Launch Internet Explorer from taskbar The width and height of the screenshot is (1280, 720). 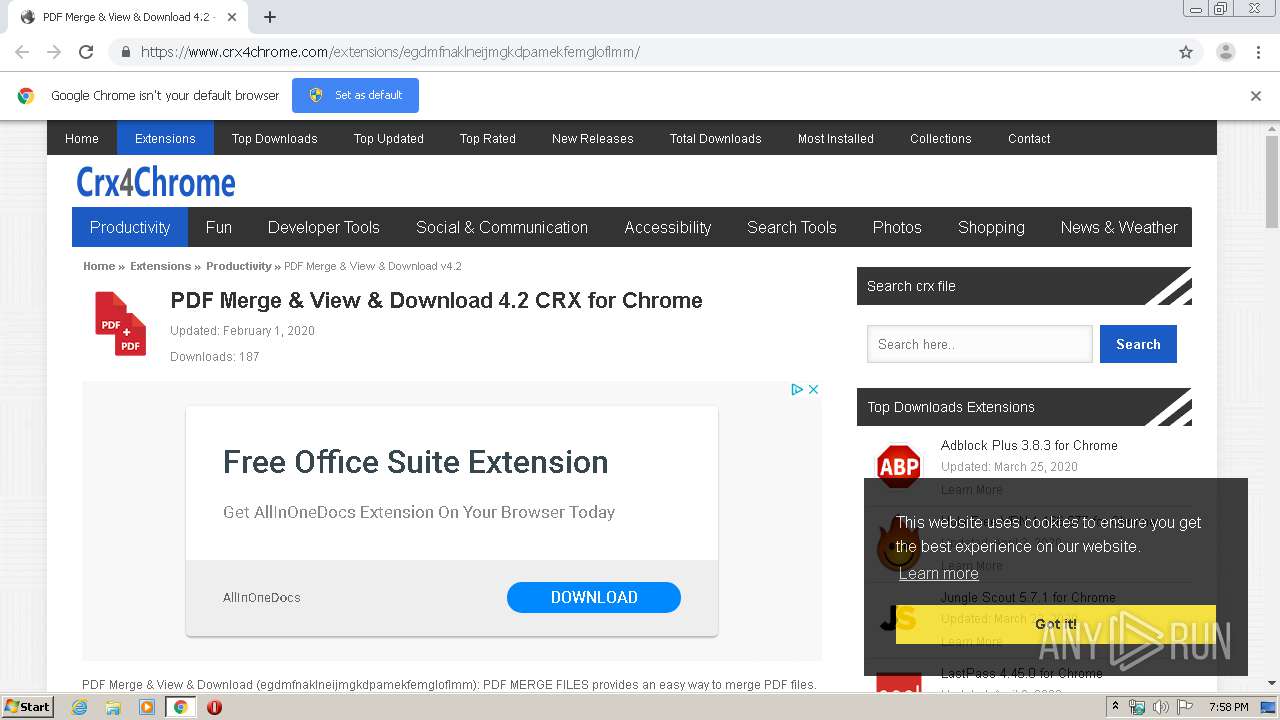pyautogui.click(x=79, y=707)
